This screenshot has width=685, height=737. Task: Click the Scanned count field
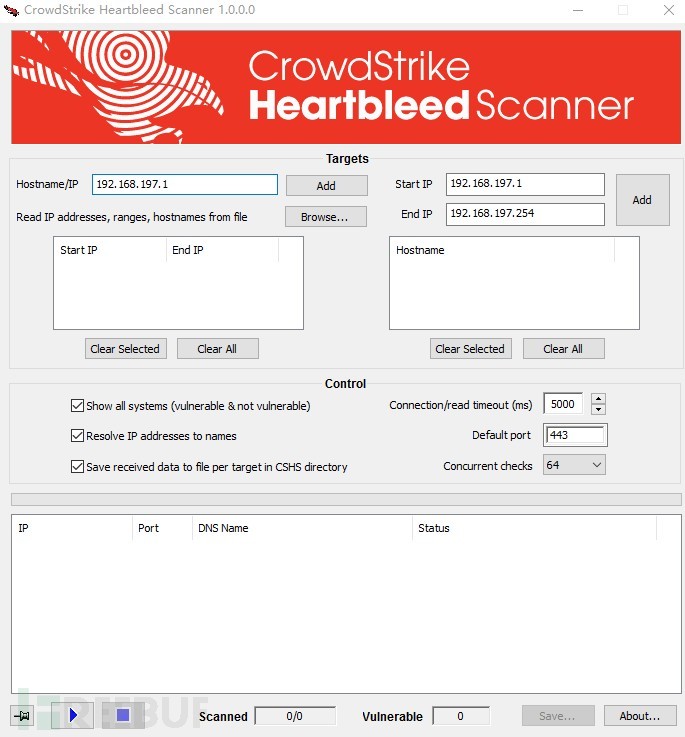coord(295,716)
